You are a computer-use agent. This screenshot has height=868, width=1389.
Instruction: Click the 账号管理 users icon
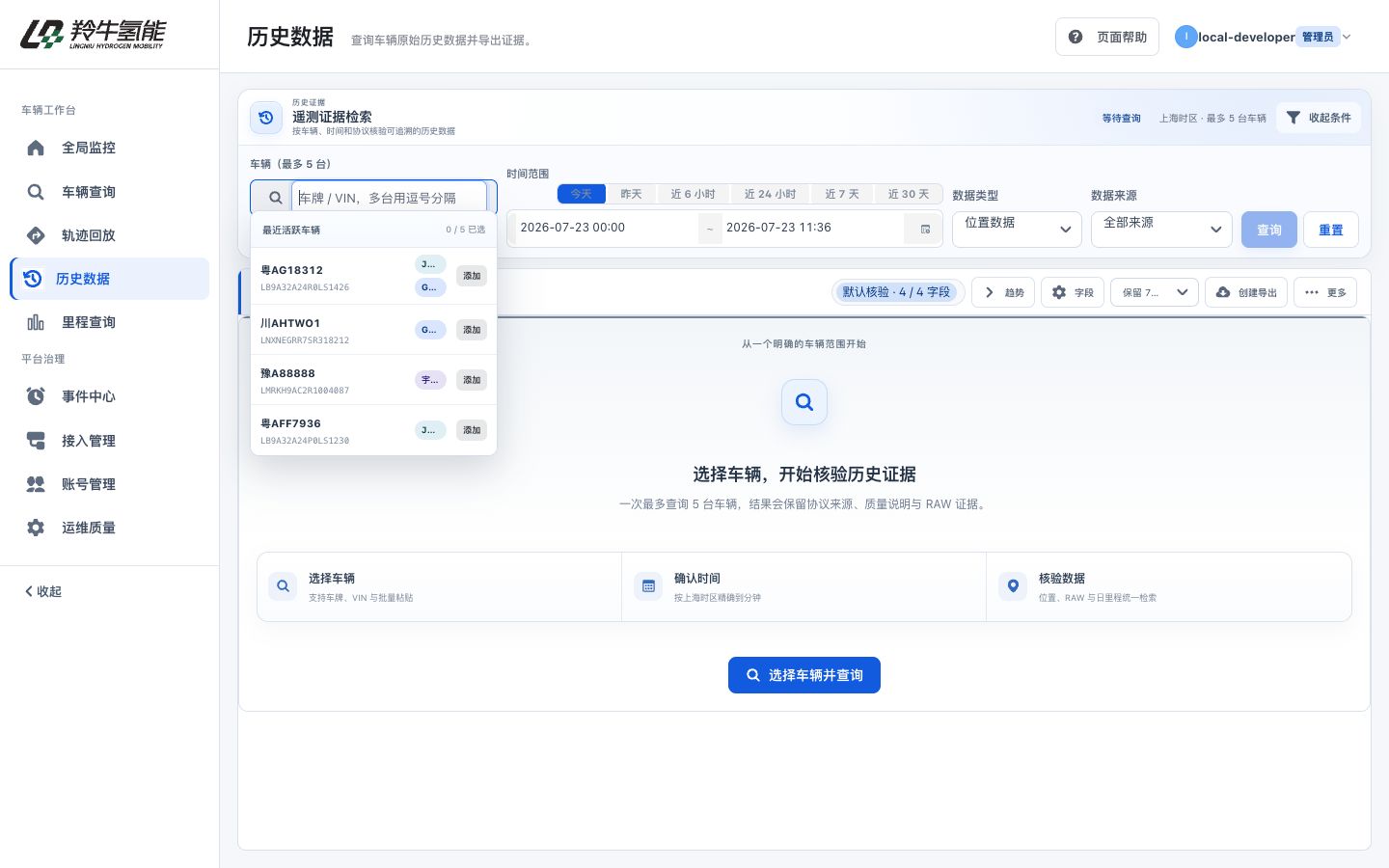coord(36,484)
